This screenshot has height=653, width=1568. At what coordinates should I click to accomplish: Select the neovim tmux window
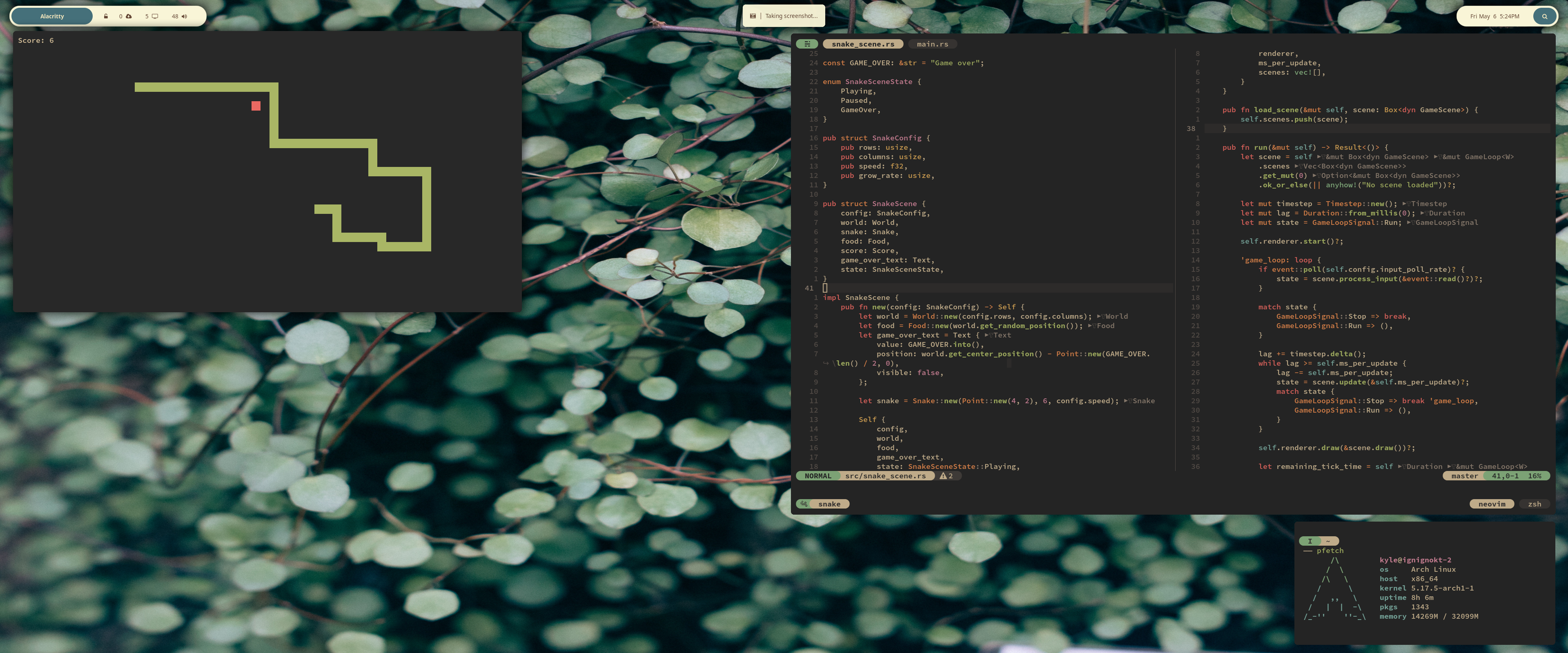(1491, 504)
